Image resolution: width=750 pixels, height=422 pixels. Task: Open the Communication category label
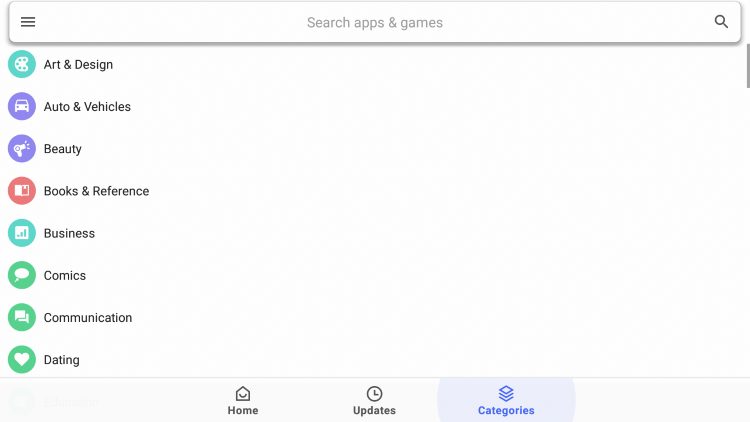tap(88, 318)
